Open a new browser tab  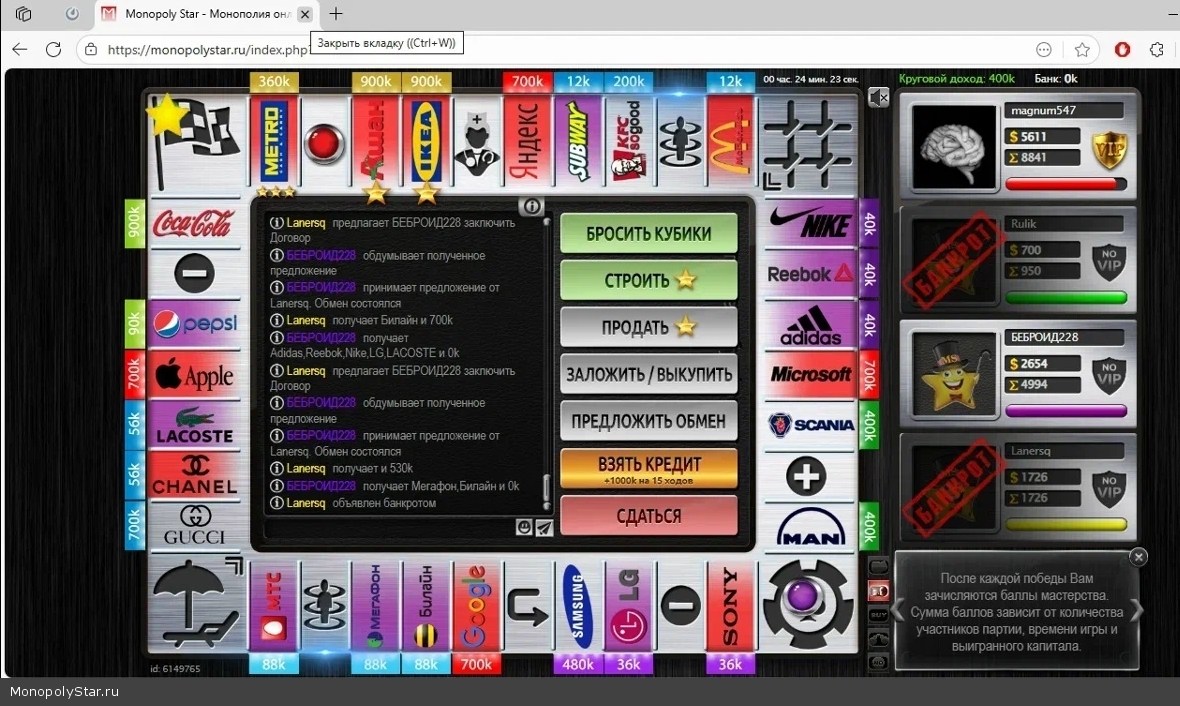coord(336,14)
